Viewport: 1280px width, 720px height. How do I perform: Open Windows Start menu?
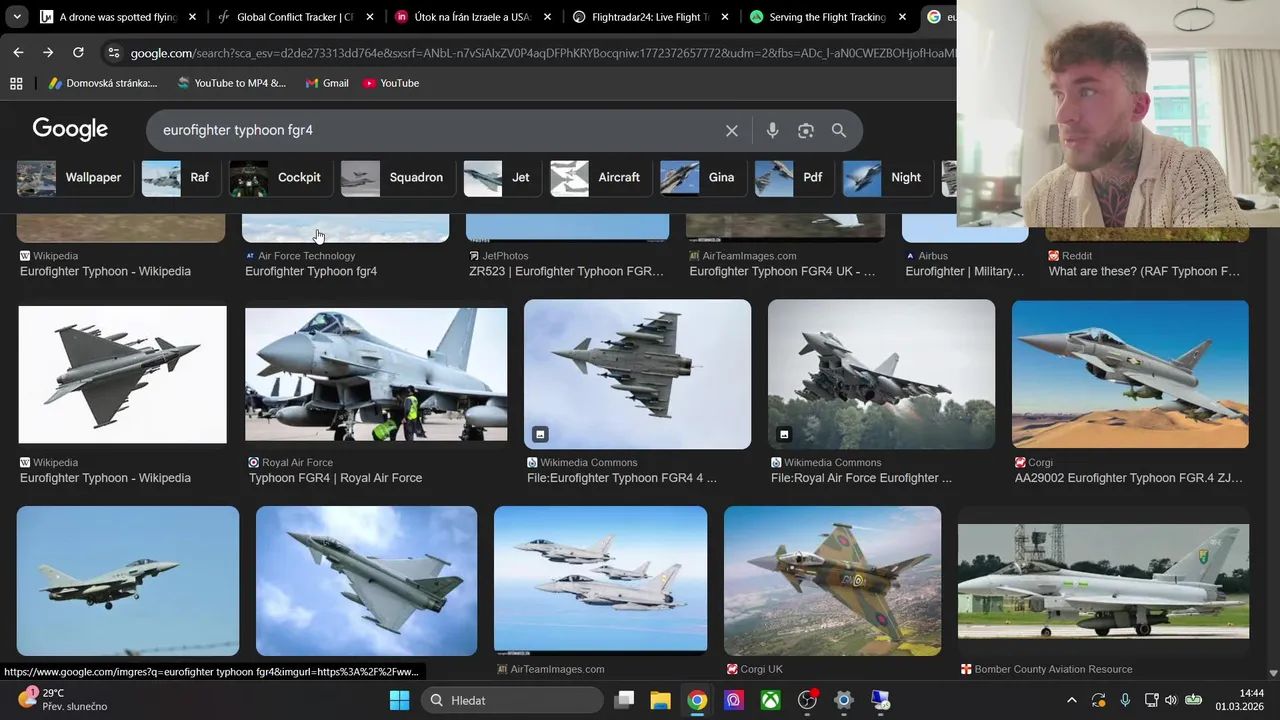399,700
